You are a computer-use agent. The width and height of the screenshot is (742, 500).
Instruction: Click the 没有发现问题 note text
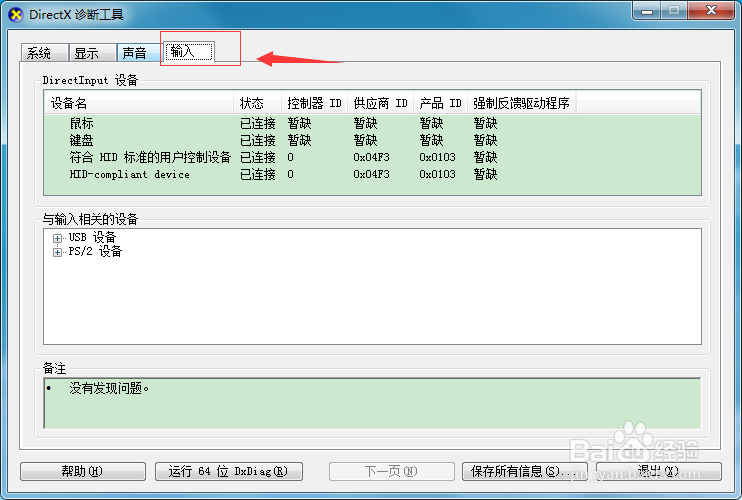coord(109,388)
